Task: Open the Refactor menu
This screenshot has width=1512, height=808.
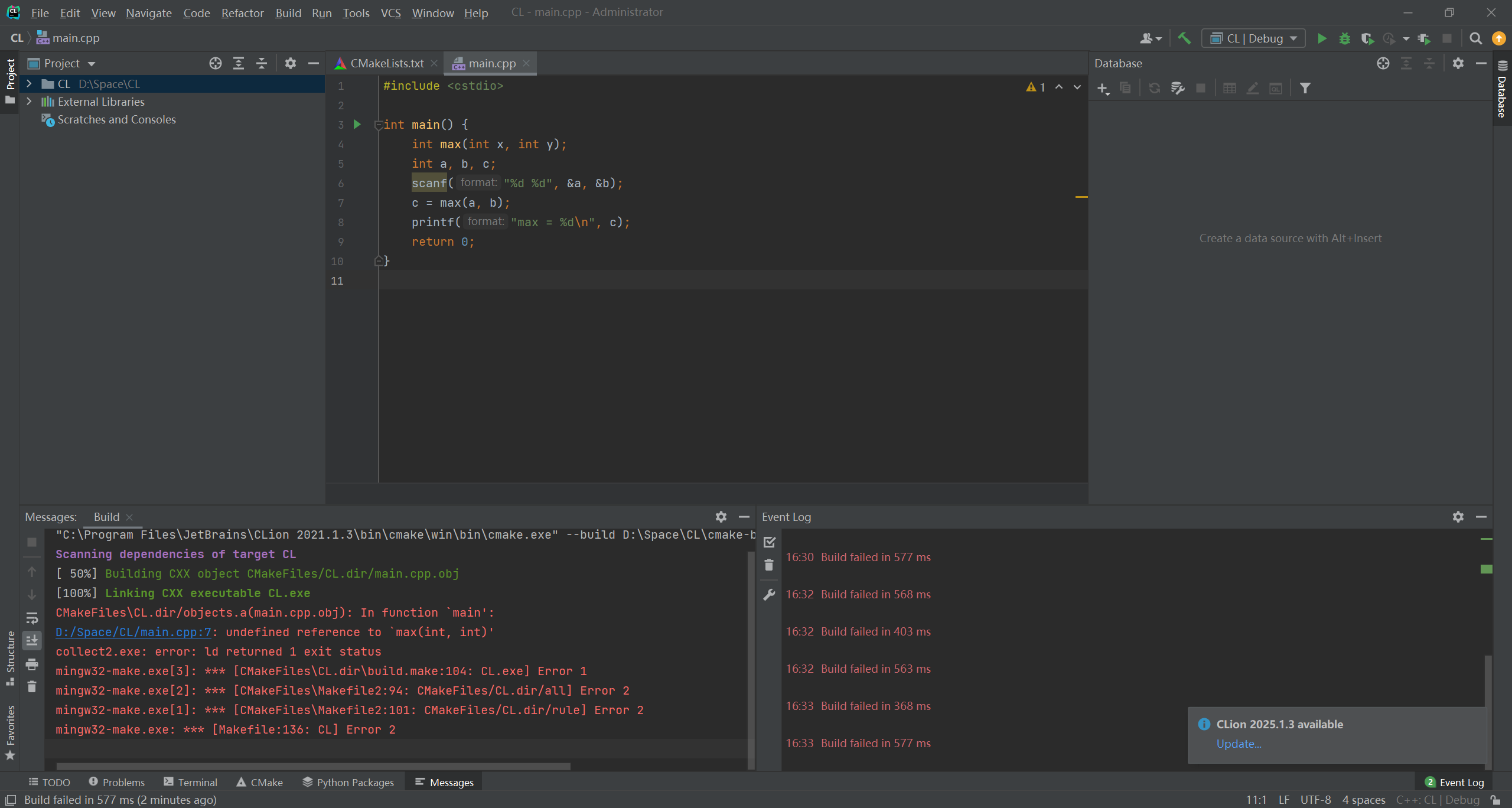Action: (x=242, y=12)
